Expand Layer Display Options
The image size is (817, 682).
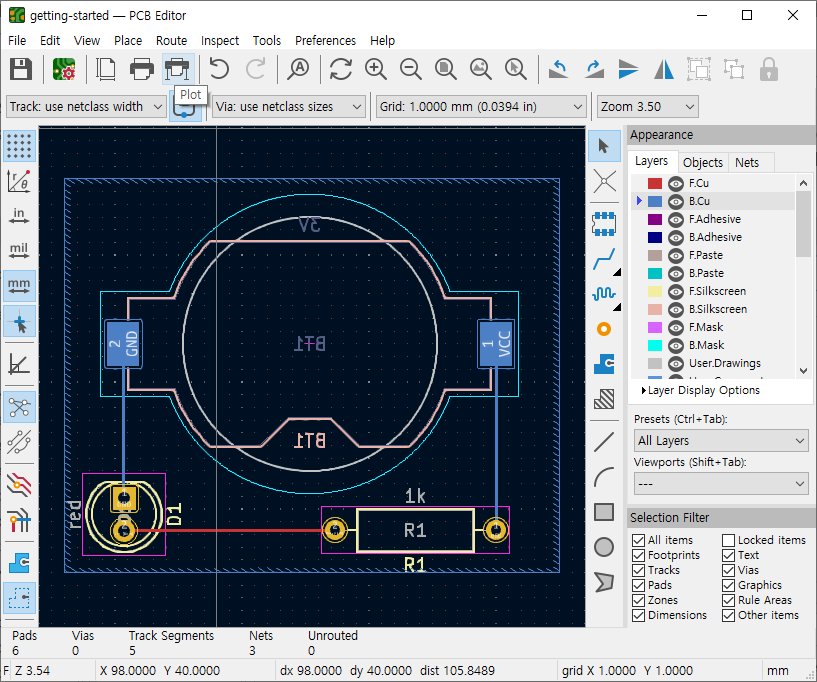[700, 390]
